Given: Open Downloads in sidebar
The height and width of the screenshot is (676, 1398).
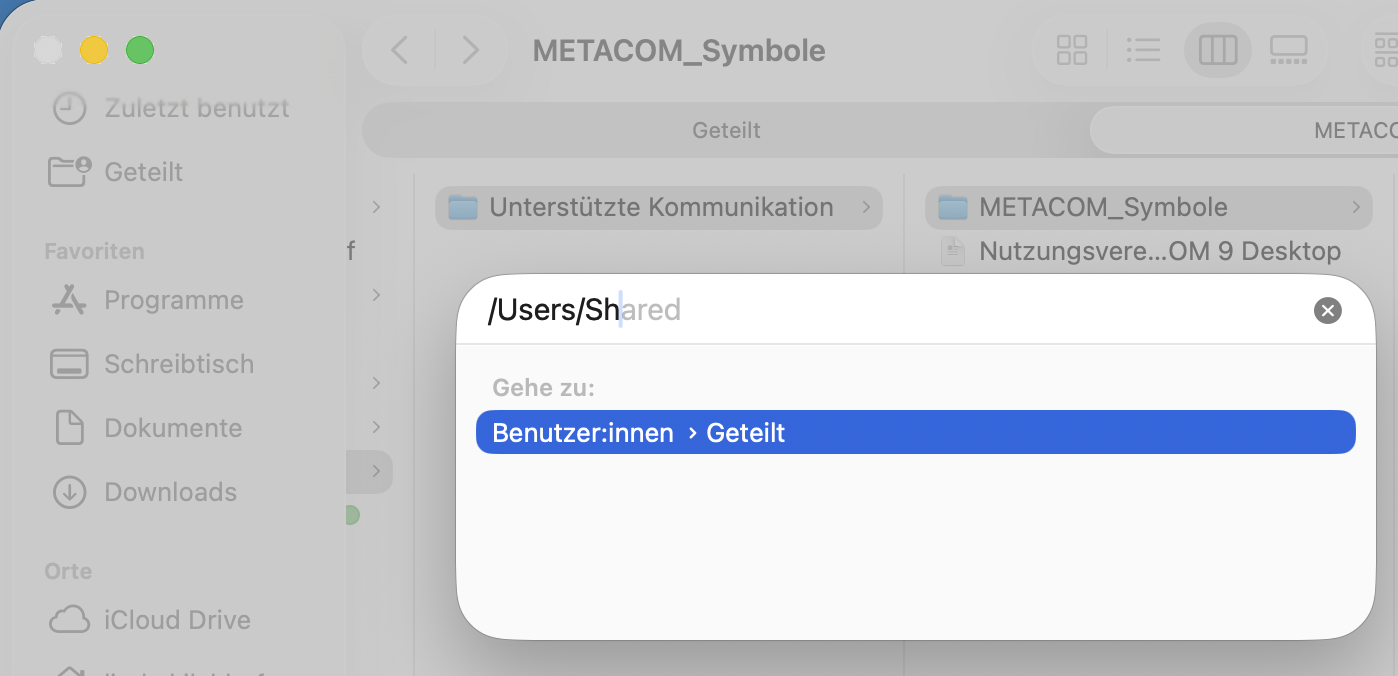Looking at the screenshot, I should tap(171, 492).
